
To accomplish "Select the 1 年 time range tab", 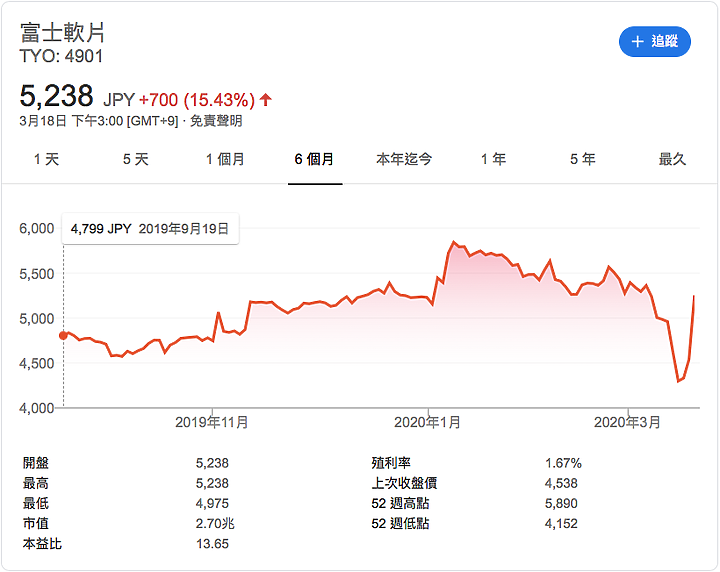I will point(494,159).
